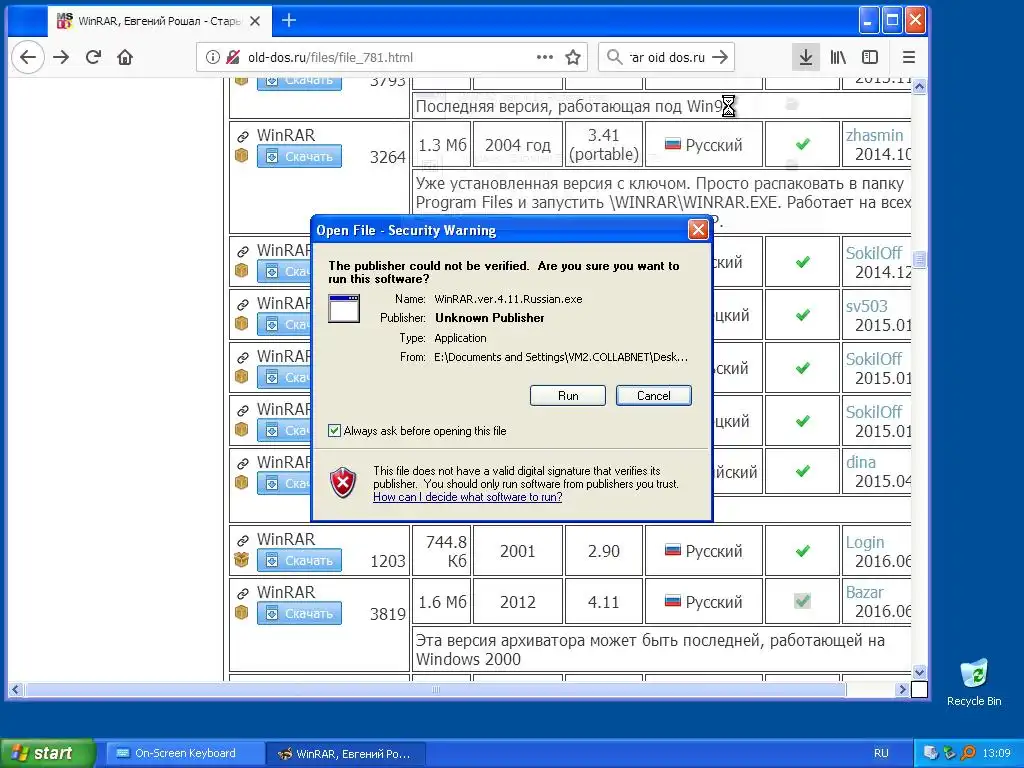
Task: Open the downloads panel
Action: coord(806,57)
